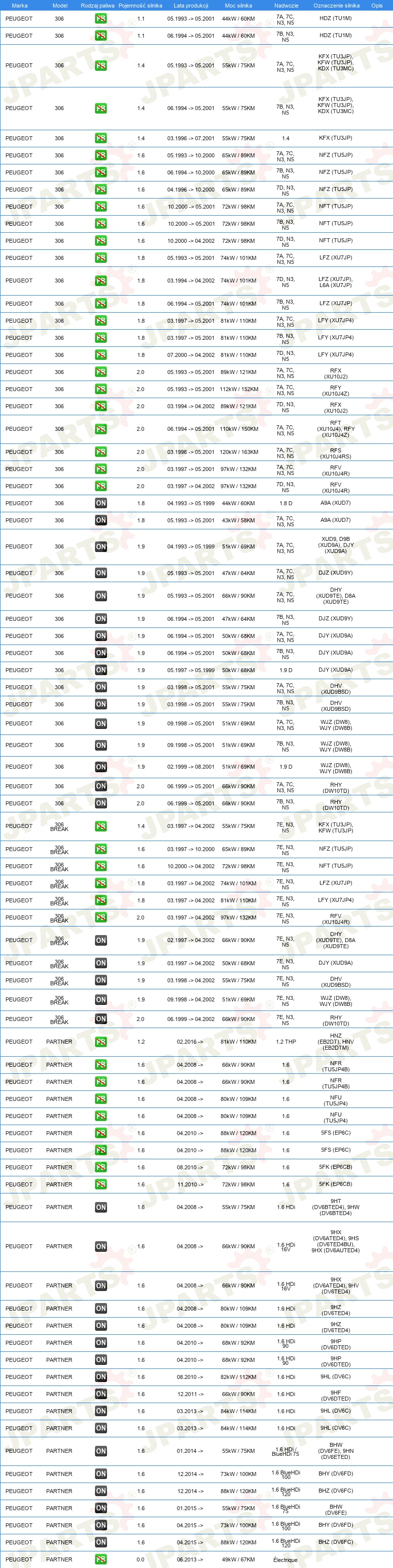Click diesel ON icon in PARTNER 12.2011 9HF row
Viewport: 393px width, 1568px height.
click(x=101, y=1394)
